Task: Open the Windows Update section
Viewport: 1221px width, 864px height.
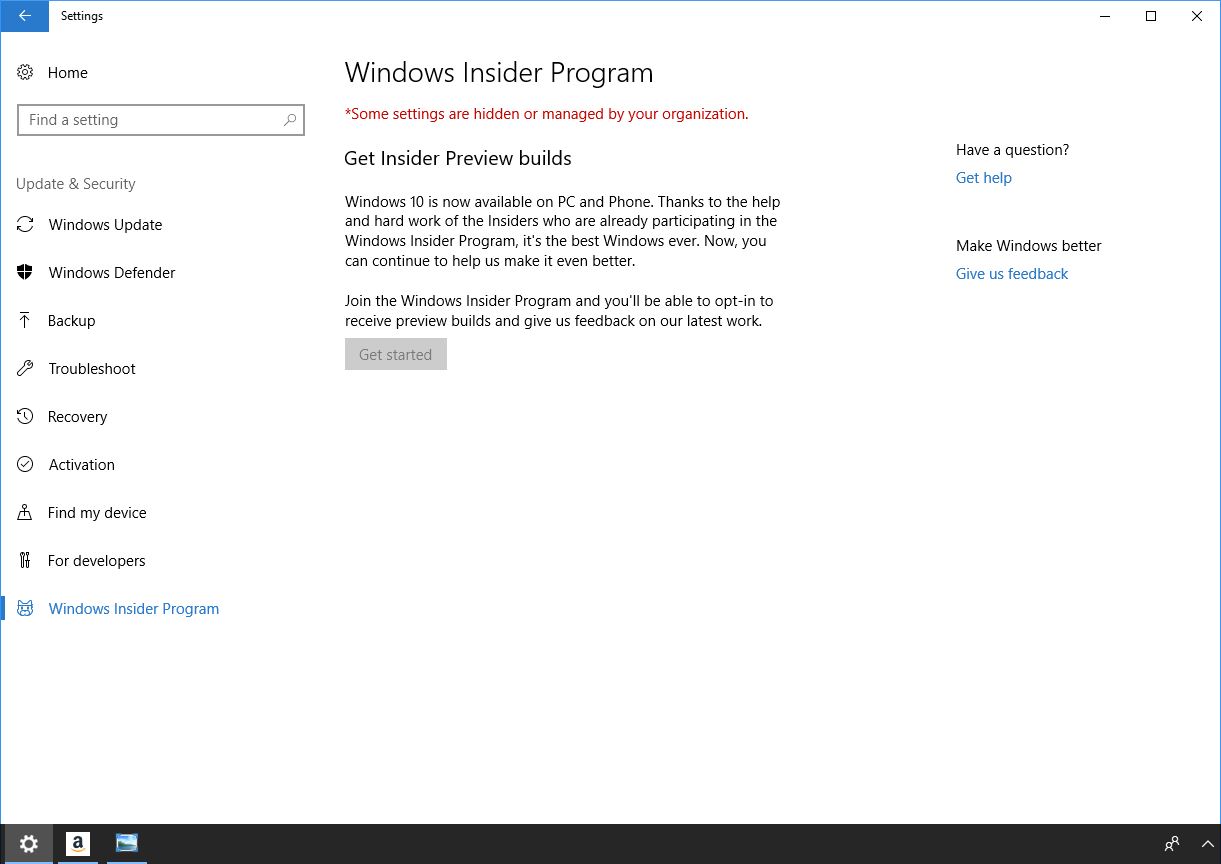Action: point(105,225)
